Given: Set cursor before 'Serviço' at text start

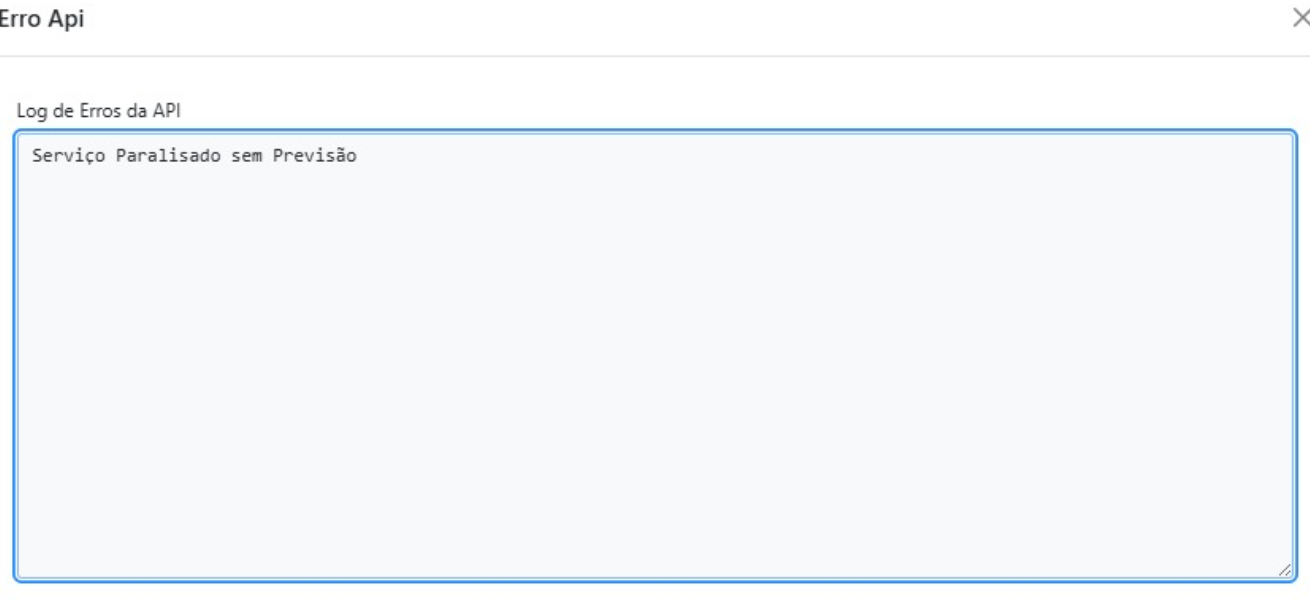Looking at the screenshot, I should (x=32, y=156).
